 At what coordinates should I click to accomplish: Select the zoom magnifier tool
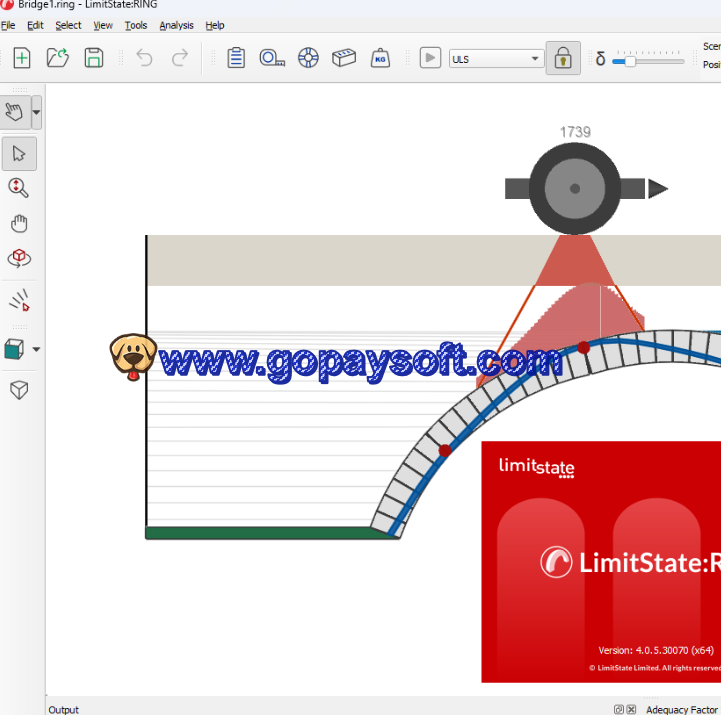click(x=19, y=188)
